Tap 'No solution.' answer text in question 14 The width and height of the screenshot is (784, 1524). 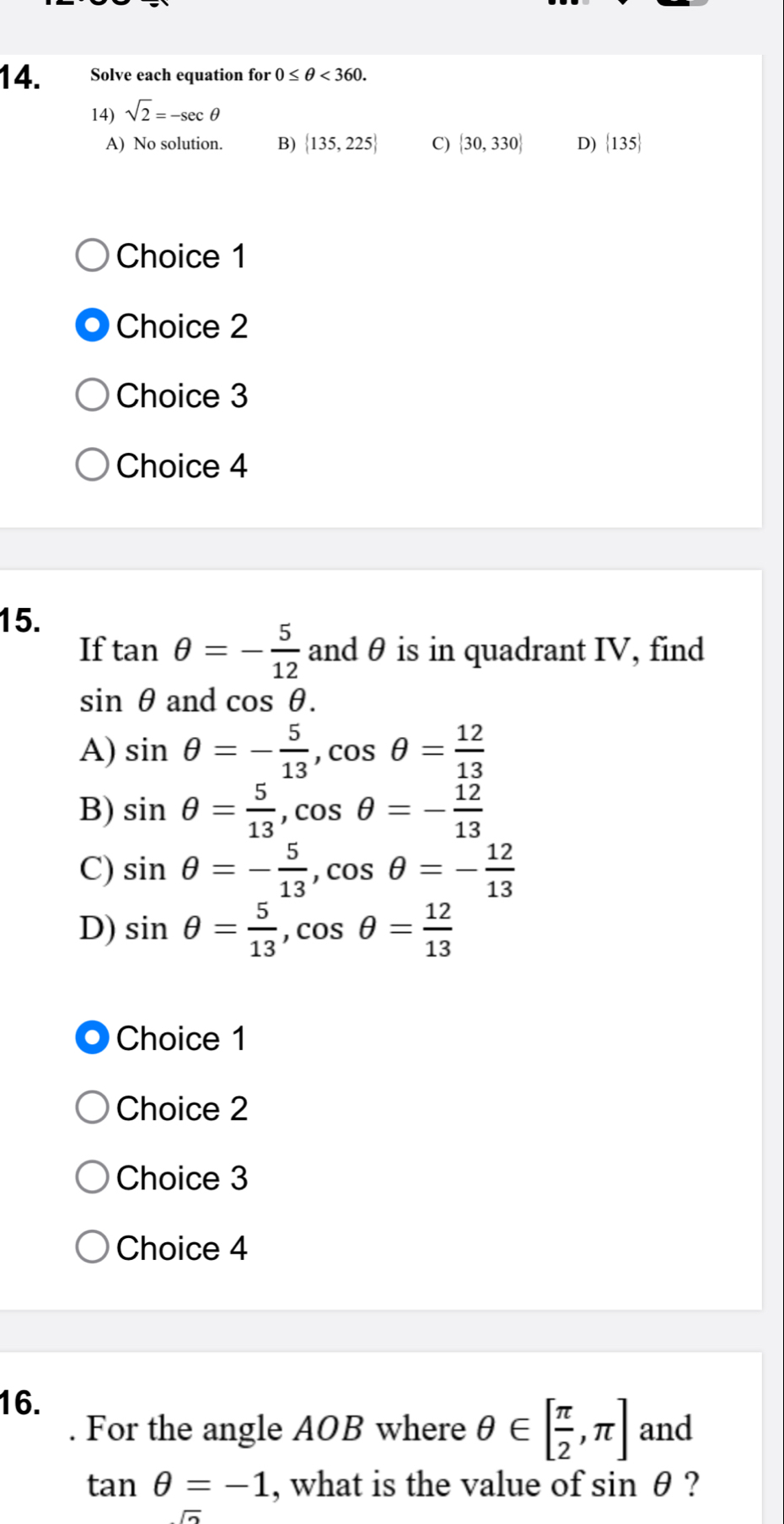point(178,143)
